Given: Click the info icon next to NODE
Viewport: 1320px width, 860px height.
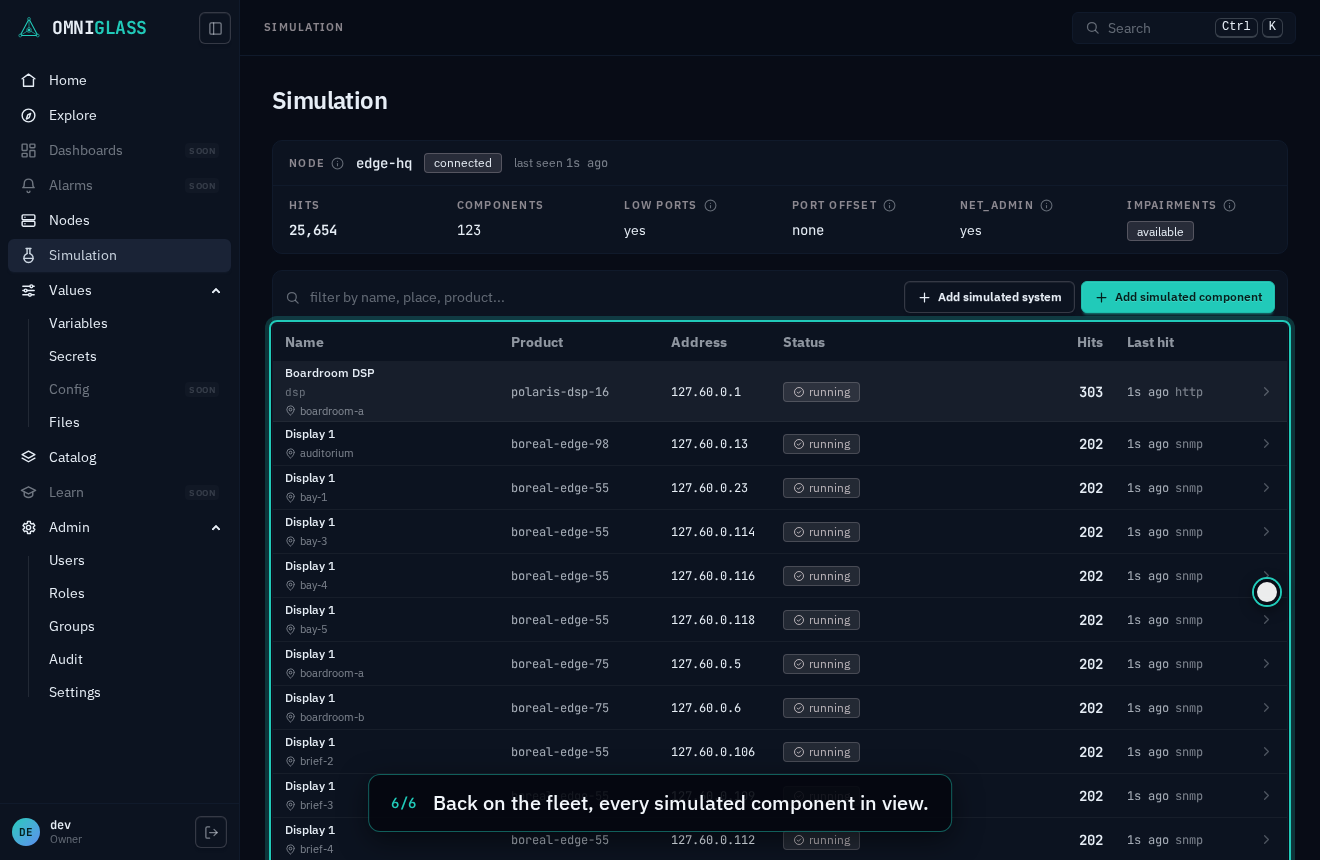Looking at the screenshot, I should click(x=337, y=163).
